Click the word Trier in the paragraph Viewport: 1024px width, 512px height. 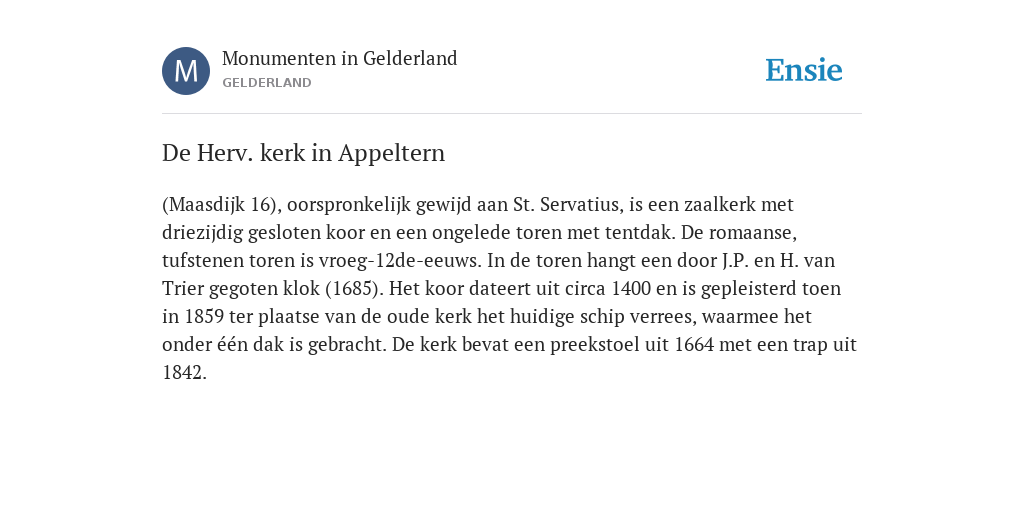click(x=183, y=289)
